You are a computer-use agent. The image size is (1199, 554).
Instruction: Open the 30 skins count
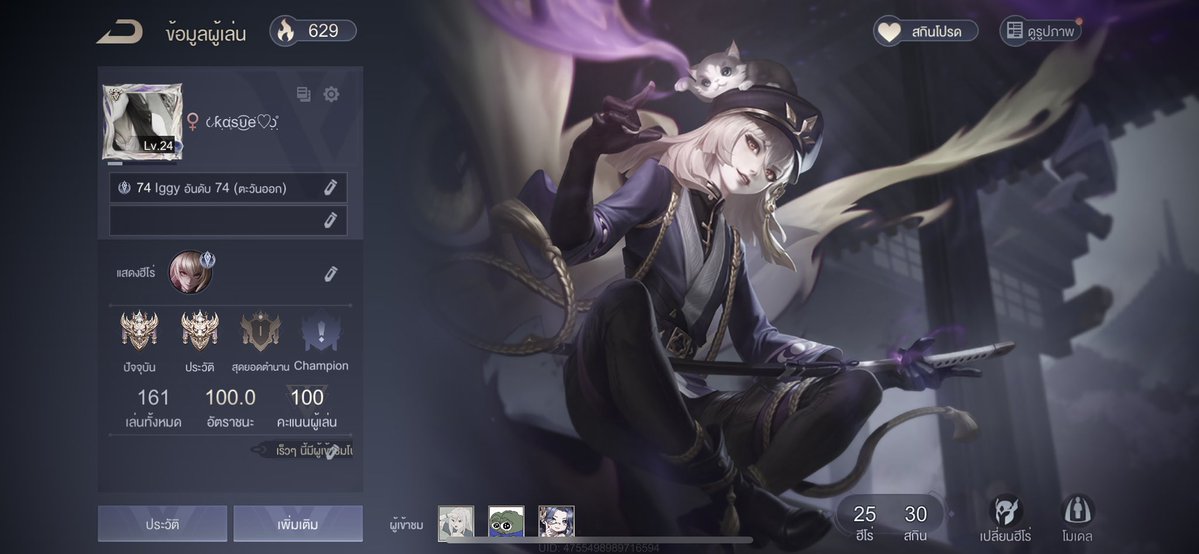[915, 522]
